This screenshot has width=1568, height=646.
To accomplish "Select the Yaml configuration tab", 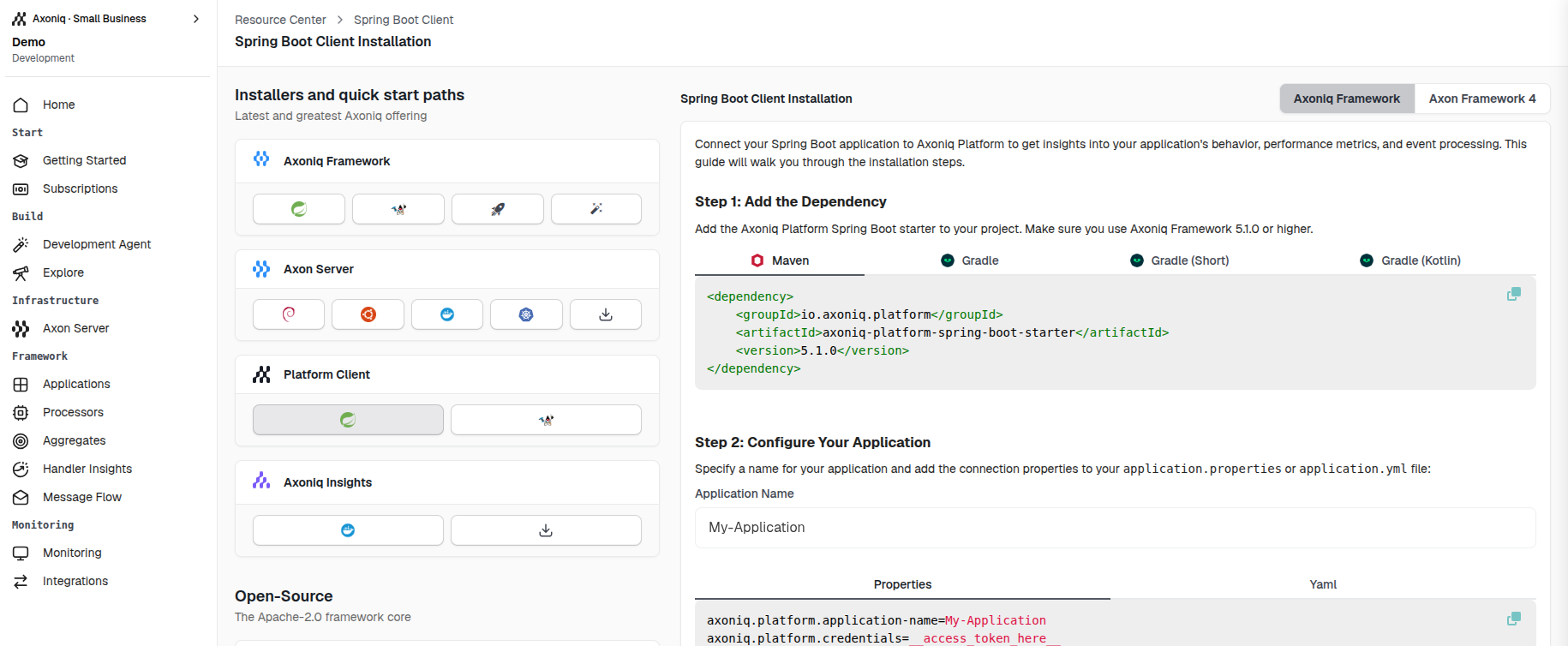I will pos(1323,584).
